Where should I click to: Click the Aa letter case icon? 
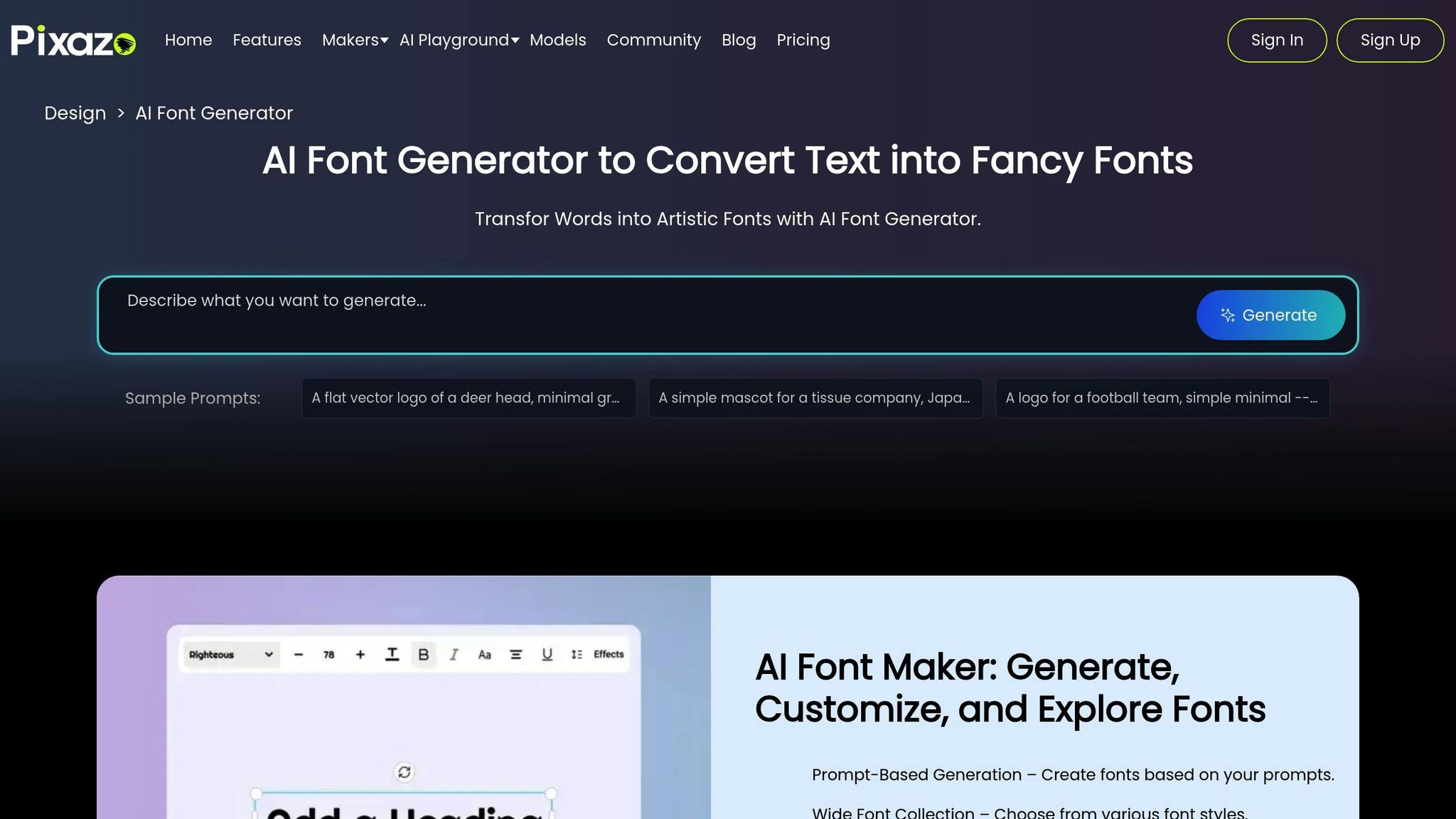[485, 654]
